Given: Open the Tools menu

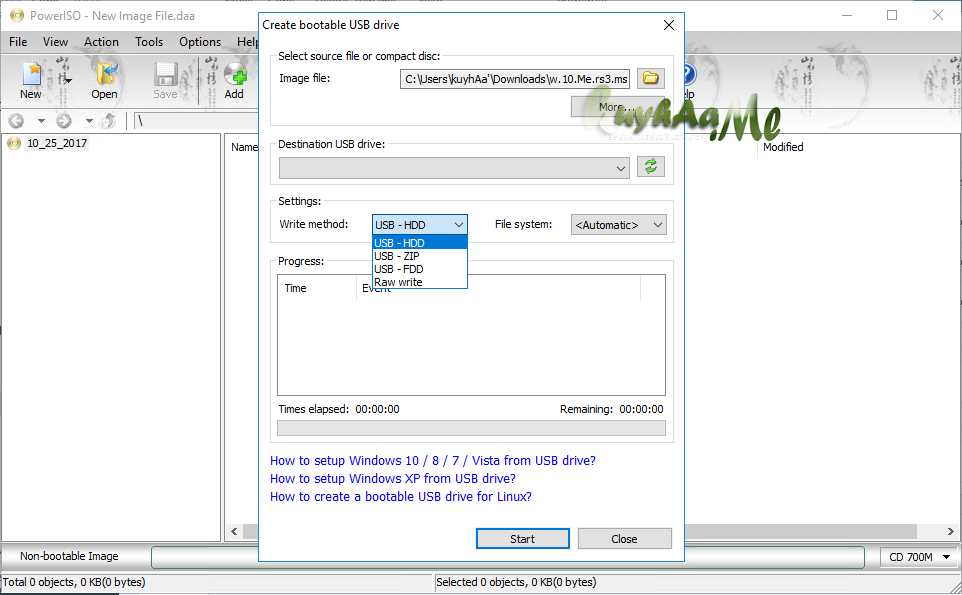Looking at the screenshot, I should pos(149,42).
